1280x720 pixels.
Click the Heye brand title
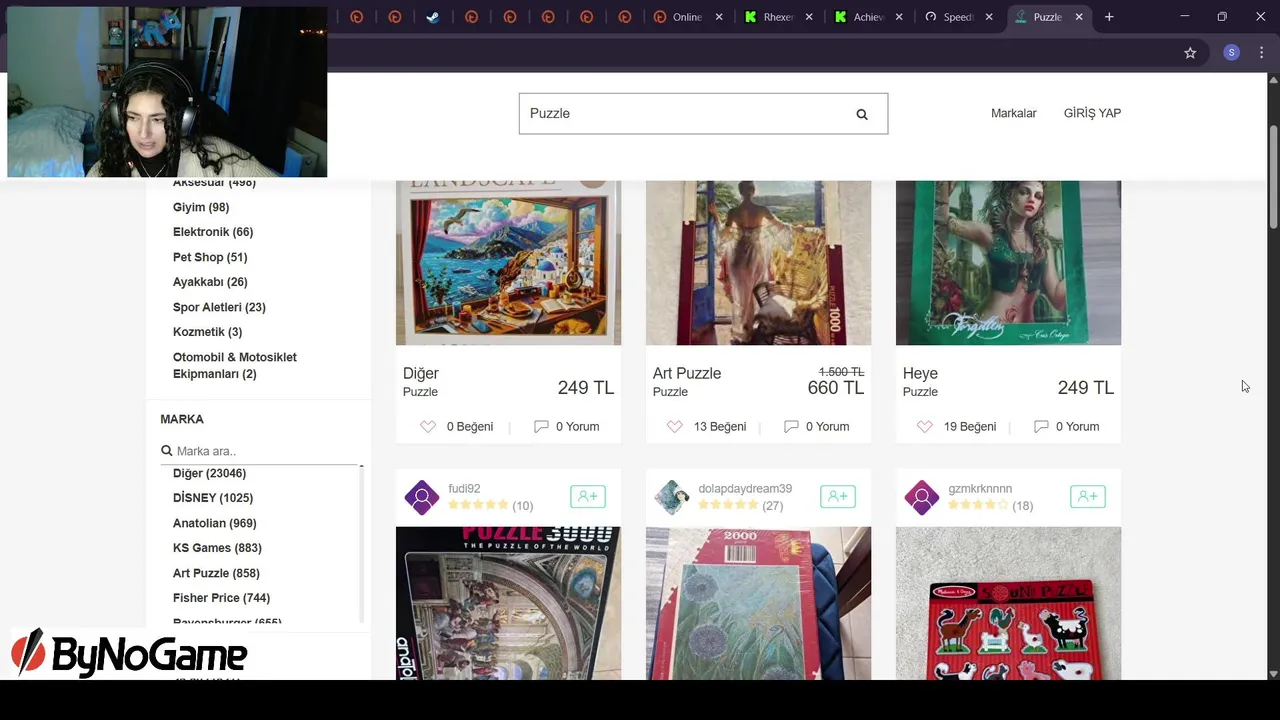920,373
